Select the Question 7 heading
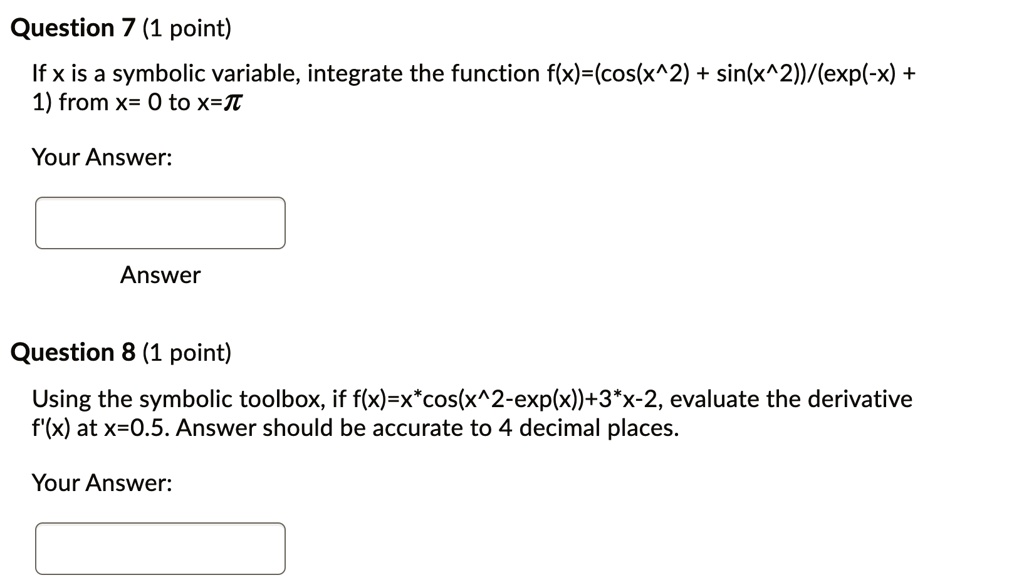The height and width of the screenshot is (580, 1024). (70, 27)
